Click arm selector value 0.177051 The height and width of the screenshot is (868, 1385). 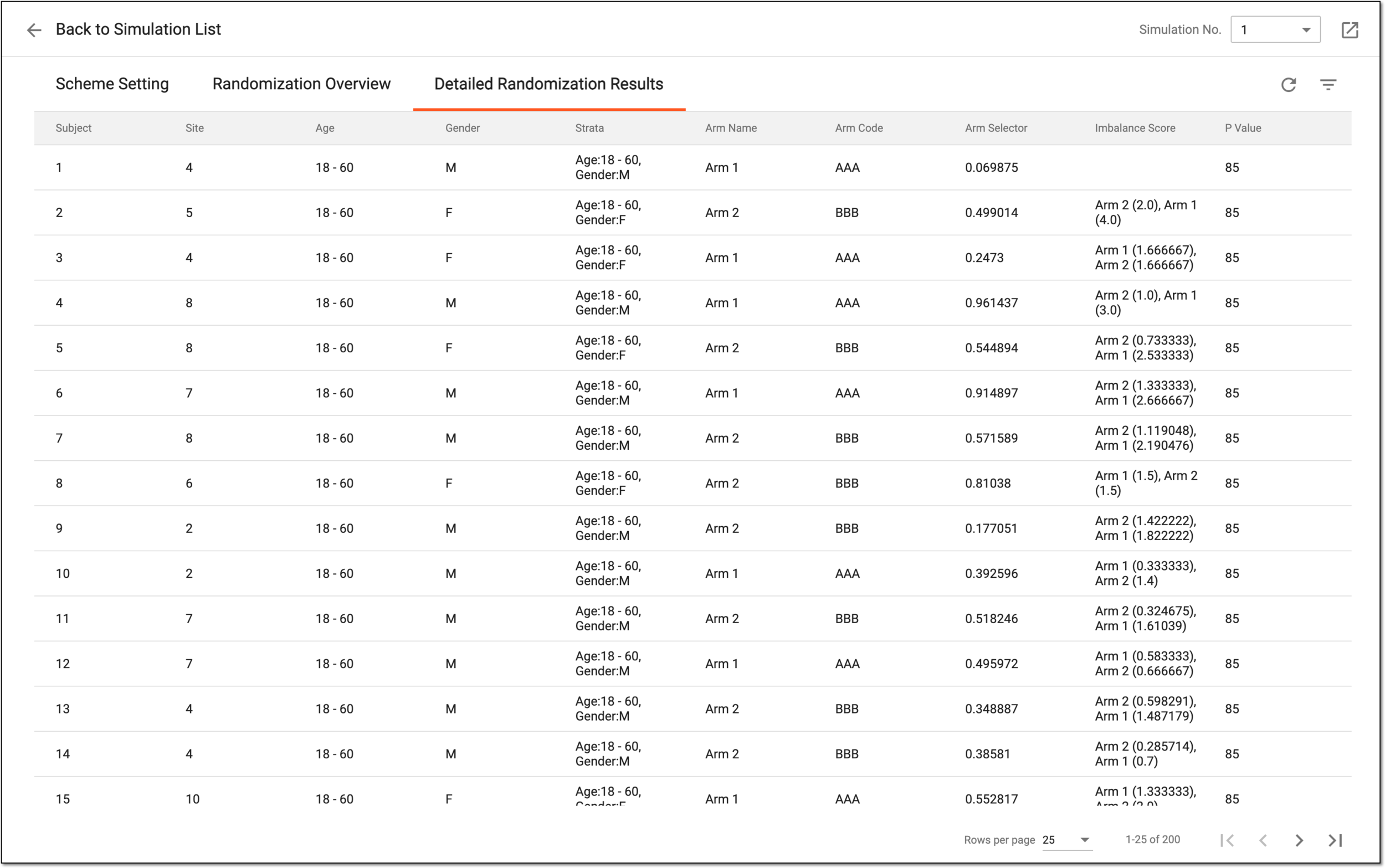991,528
